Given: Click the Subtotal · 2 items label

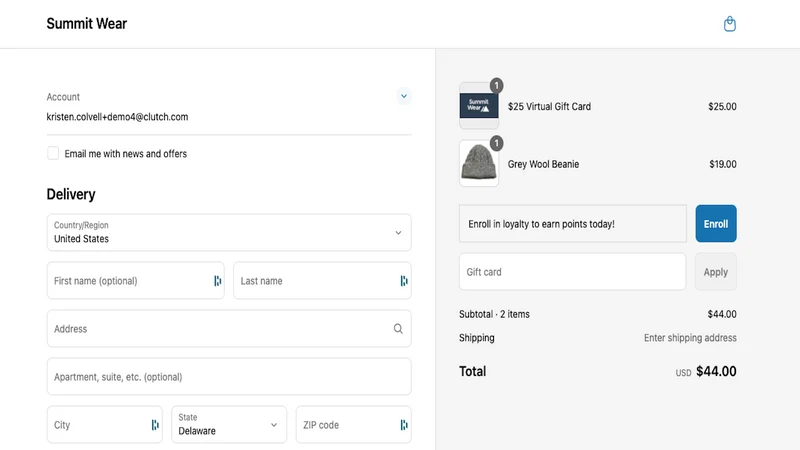Looking at the screenshot, I should [x=494, y=314].
